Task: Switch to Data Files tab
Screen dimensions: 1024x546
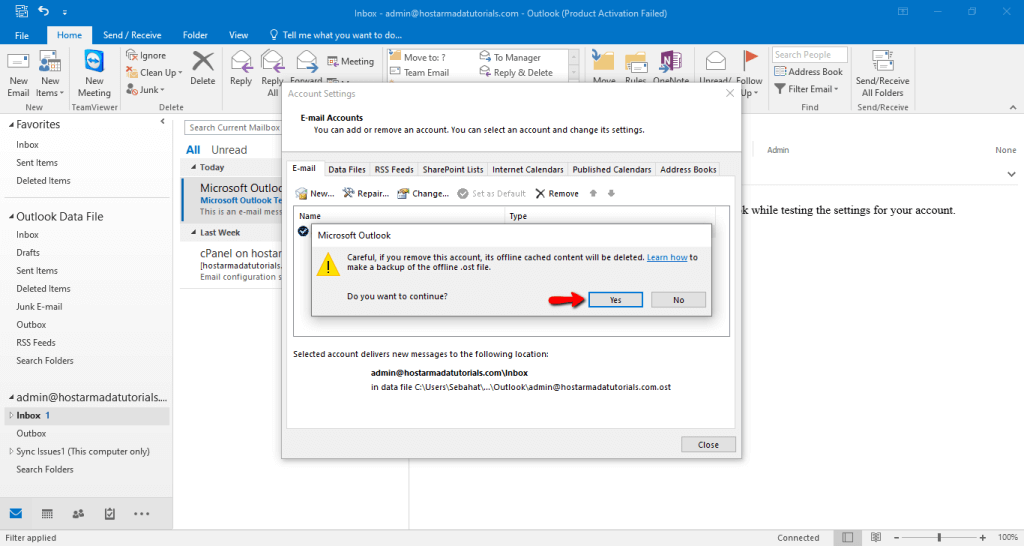Action: point(347,169)
